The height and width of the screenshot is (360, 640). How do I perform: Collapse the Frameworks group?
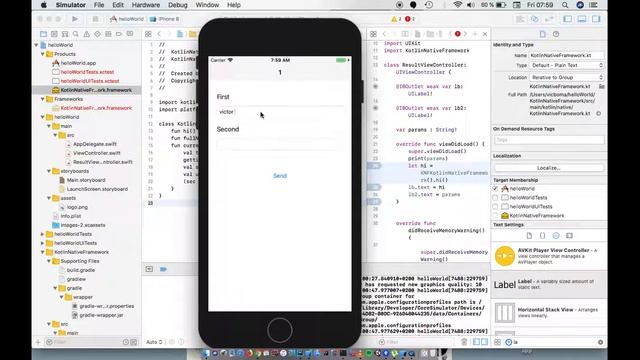(x=42, y=99)
